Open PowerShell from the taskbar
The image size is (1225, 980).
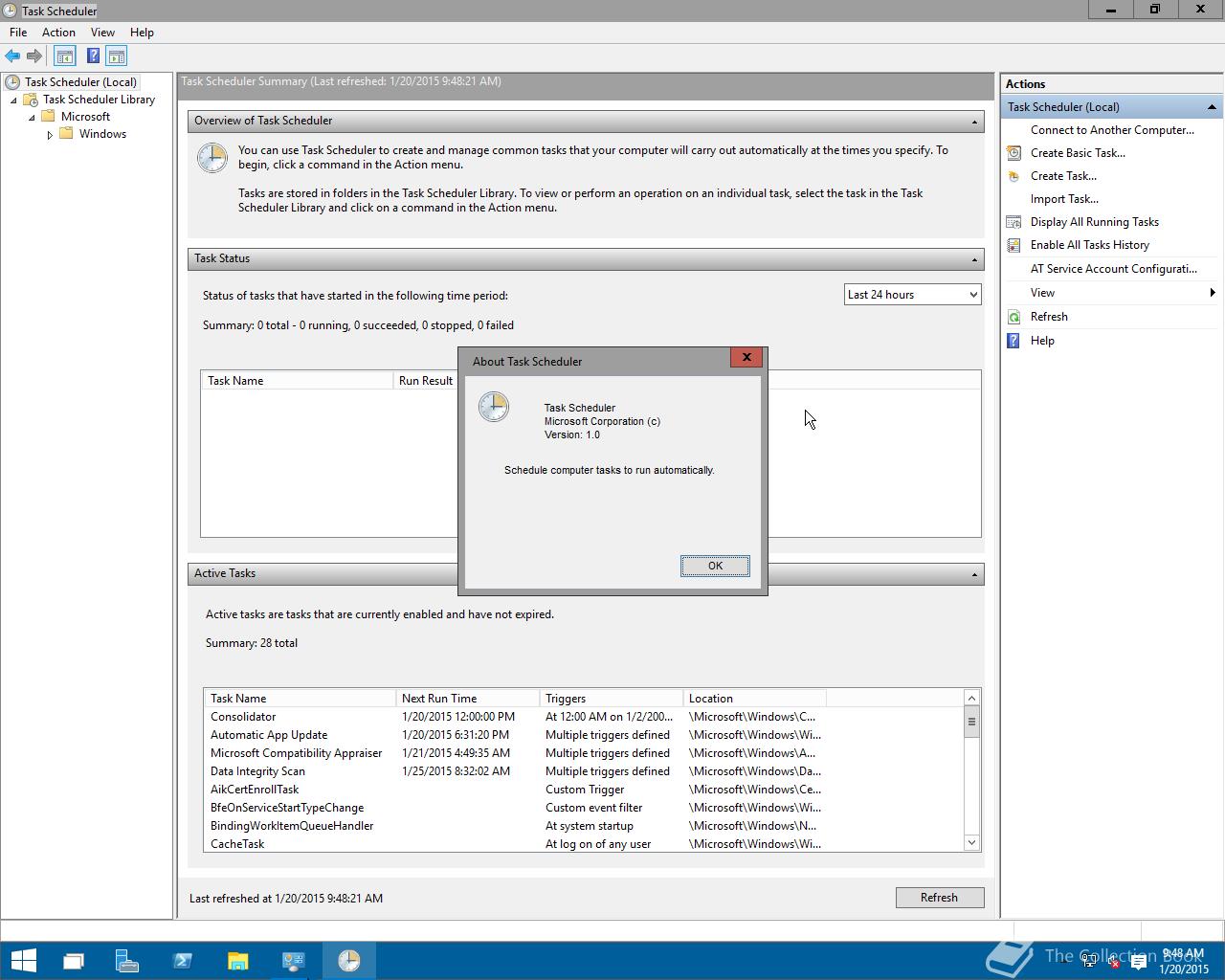[x=183, y=960]
